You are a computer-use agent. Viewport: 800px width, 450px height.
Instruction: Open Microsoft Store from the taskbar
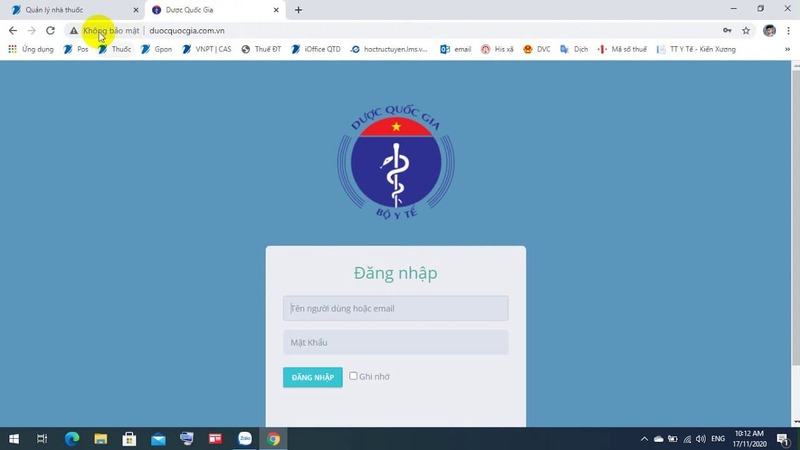click(x=129, y=439)
